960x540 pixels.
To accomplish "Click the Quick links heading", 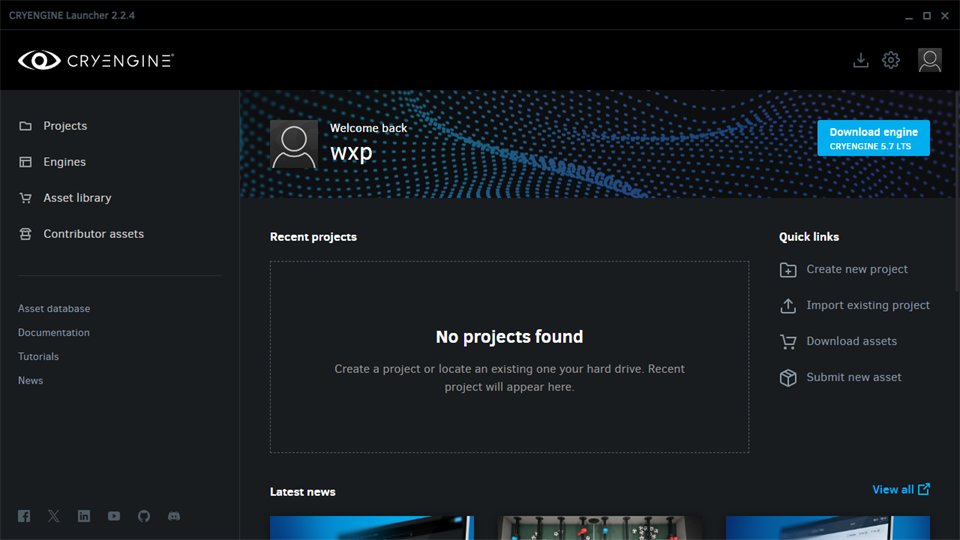I will (x=809, y=237).
